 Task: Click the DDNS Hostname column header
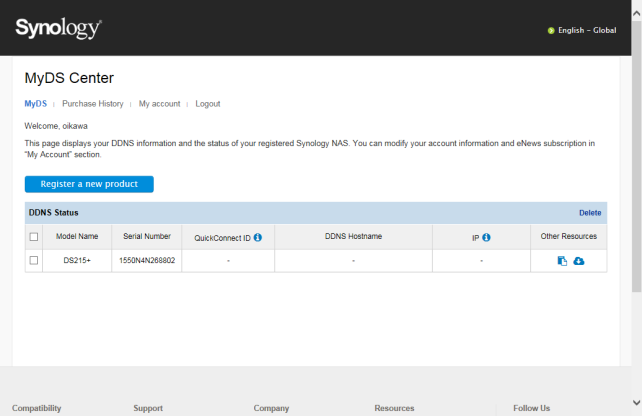(353, 236)
